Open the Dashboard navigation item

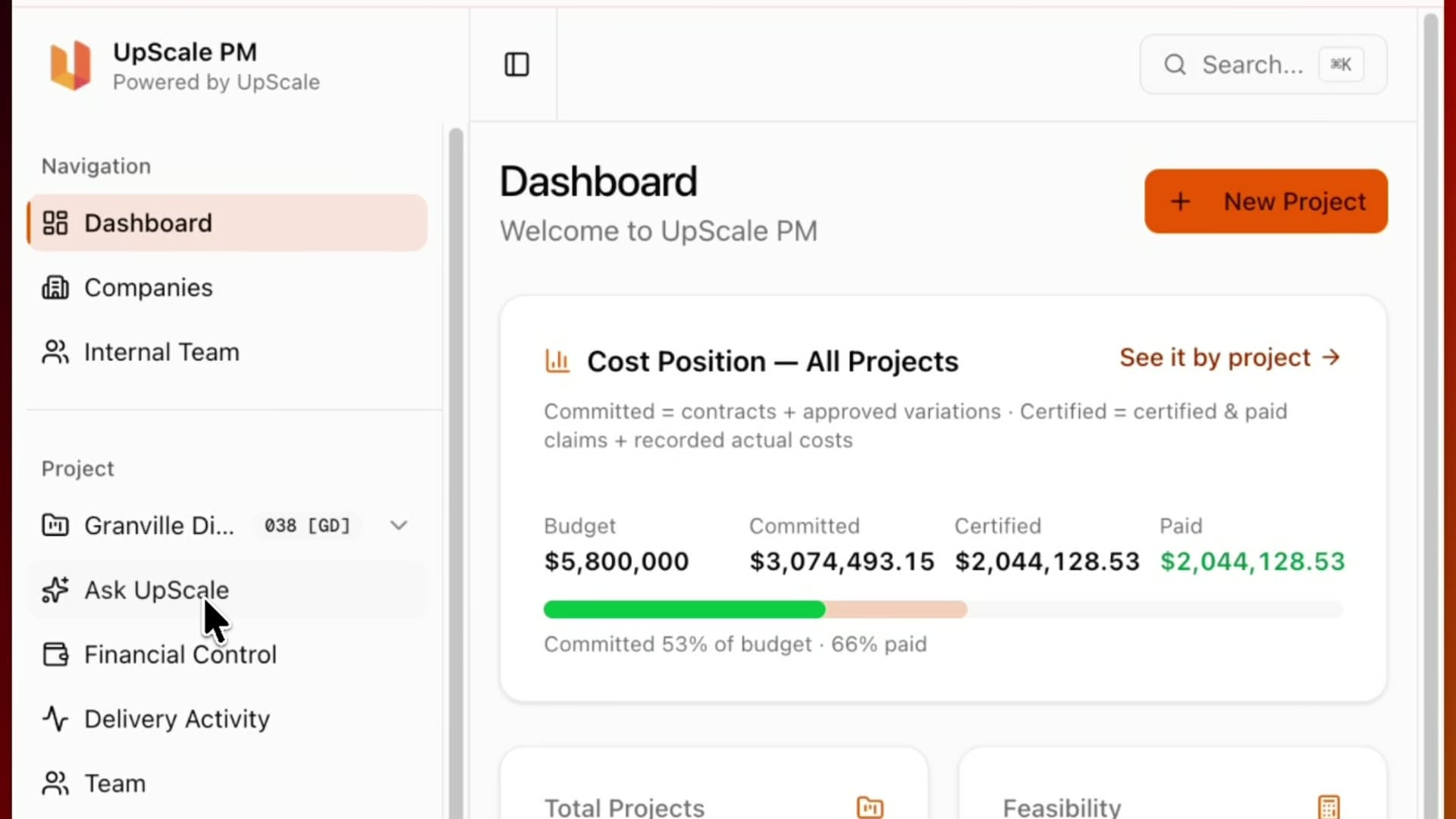pyautogui.click(x=227, y=223)
